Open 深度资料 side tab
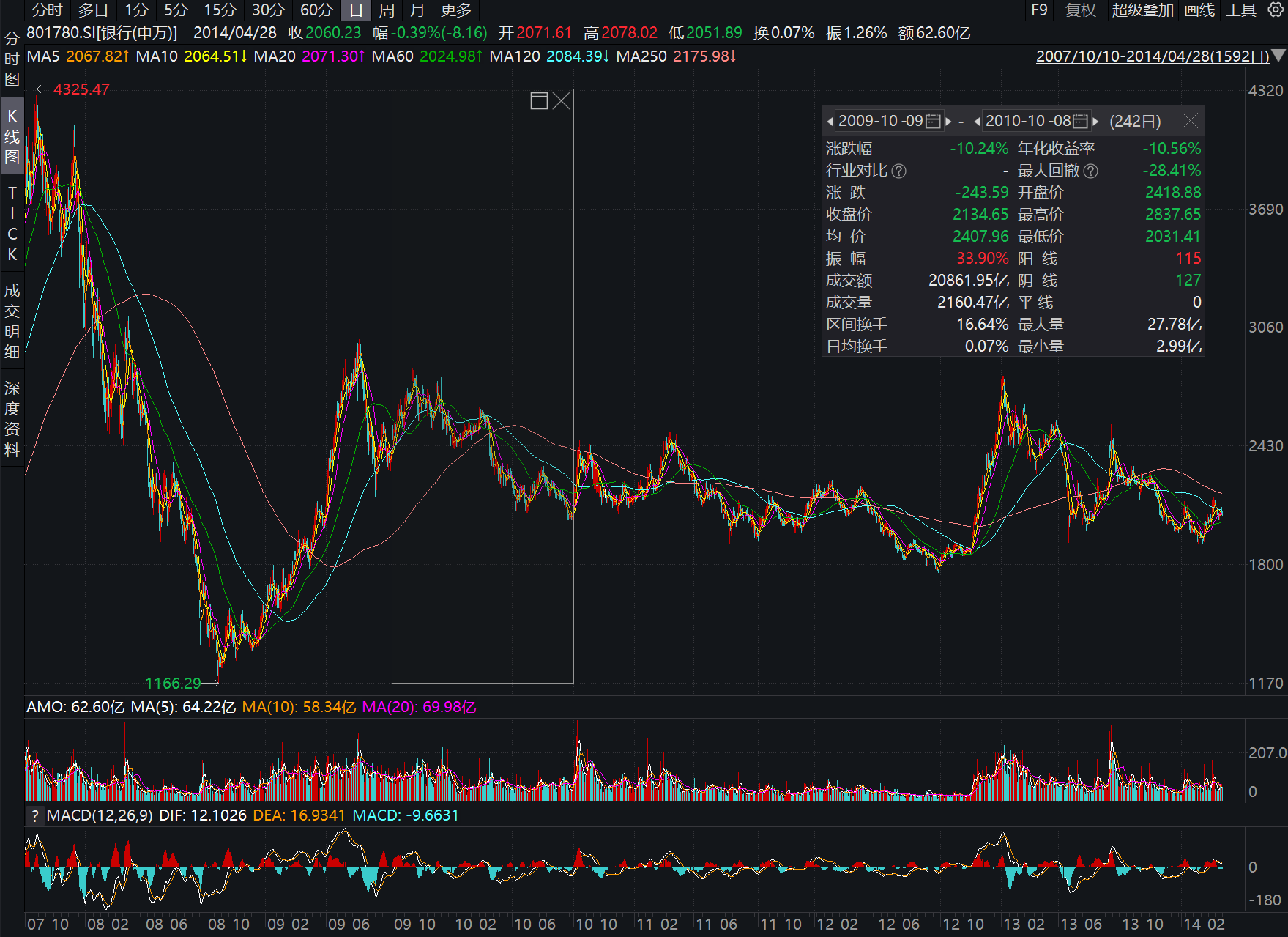1288x937 pixels. pyautogui.click(x=12, y=419)
